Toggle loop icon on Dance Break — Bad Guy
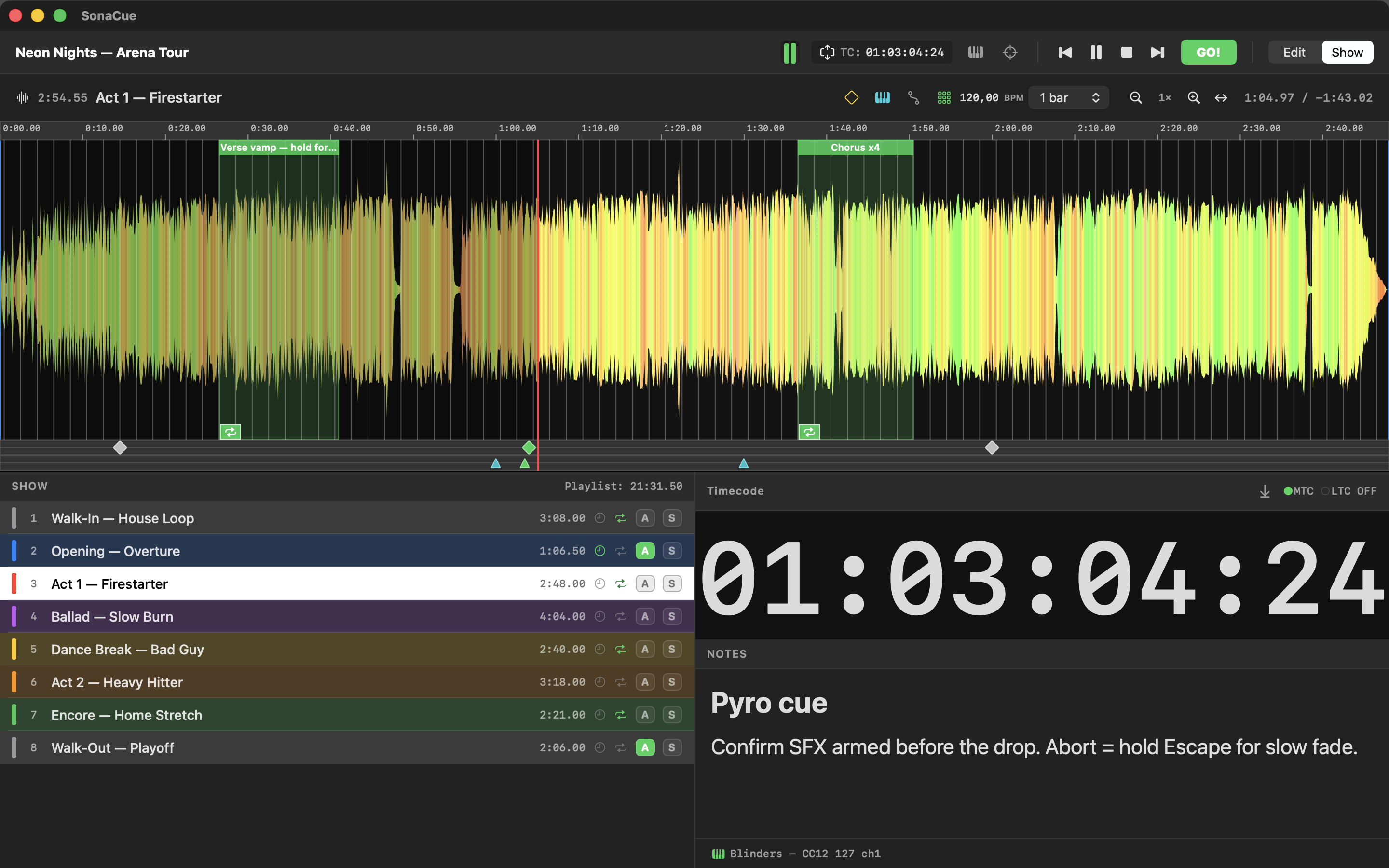Viewport: 1389px width, 868px height. point(621,649)
